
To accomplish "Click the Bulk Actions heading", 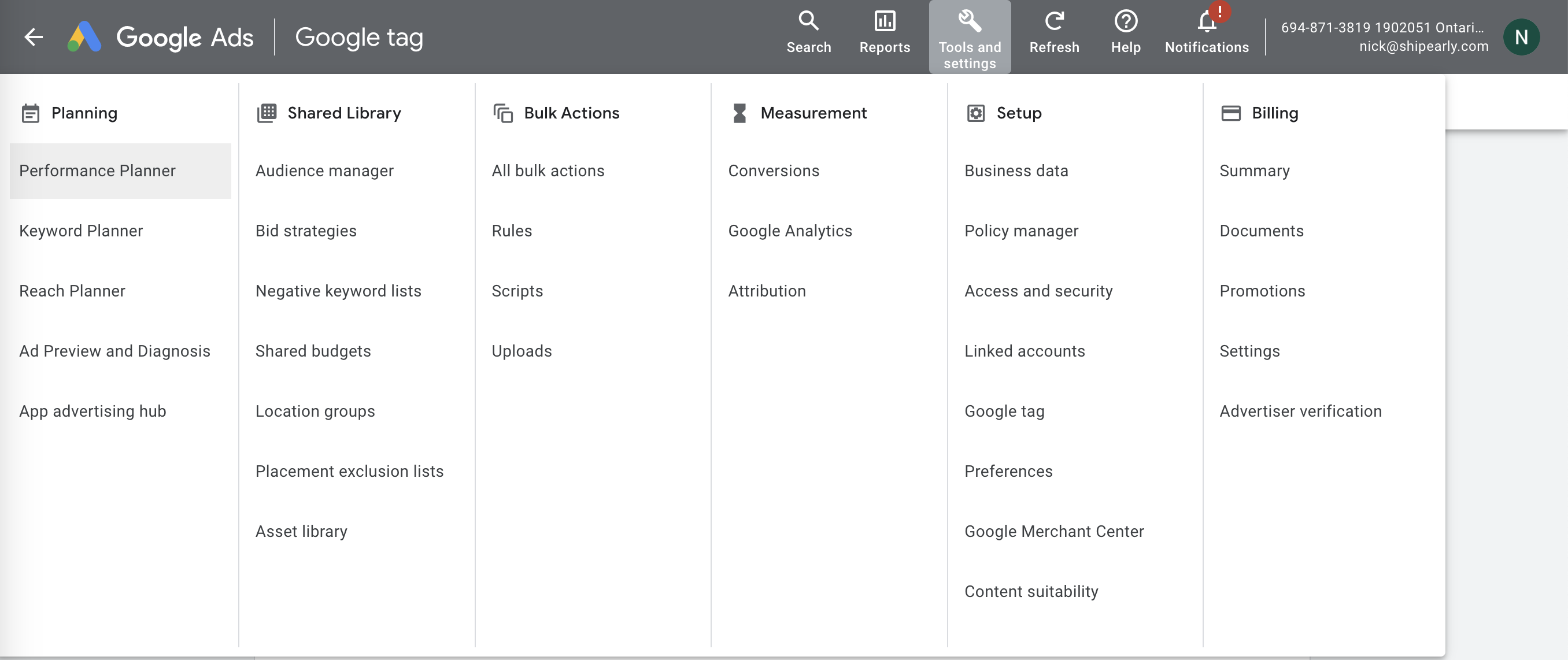I will tap(572, 113).
